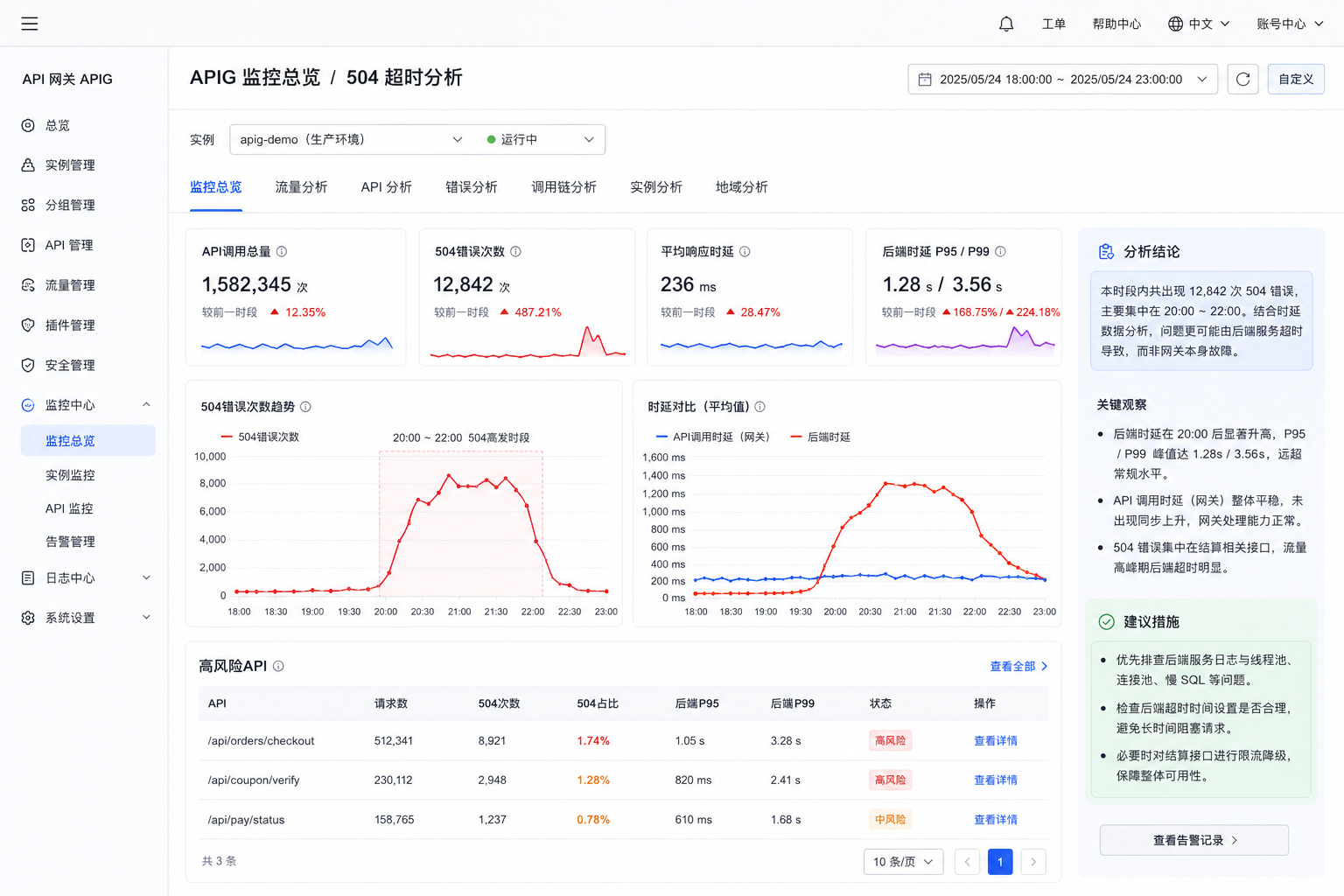The image size is (1344, 896).
Task: Click info icon beside 504错误次数趋势
Action: click(305, 407)
